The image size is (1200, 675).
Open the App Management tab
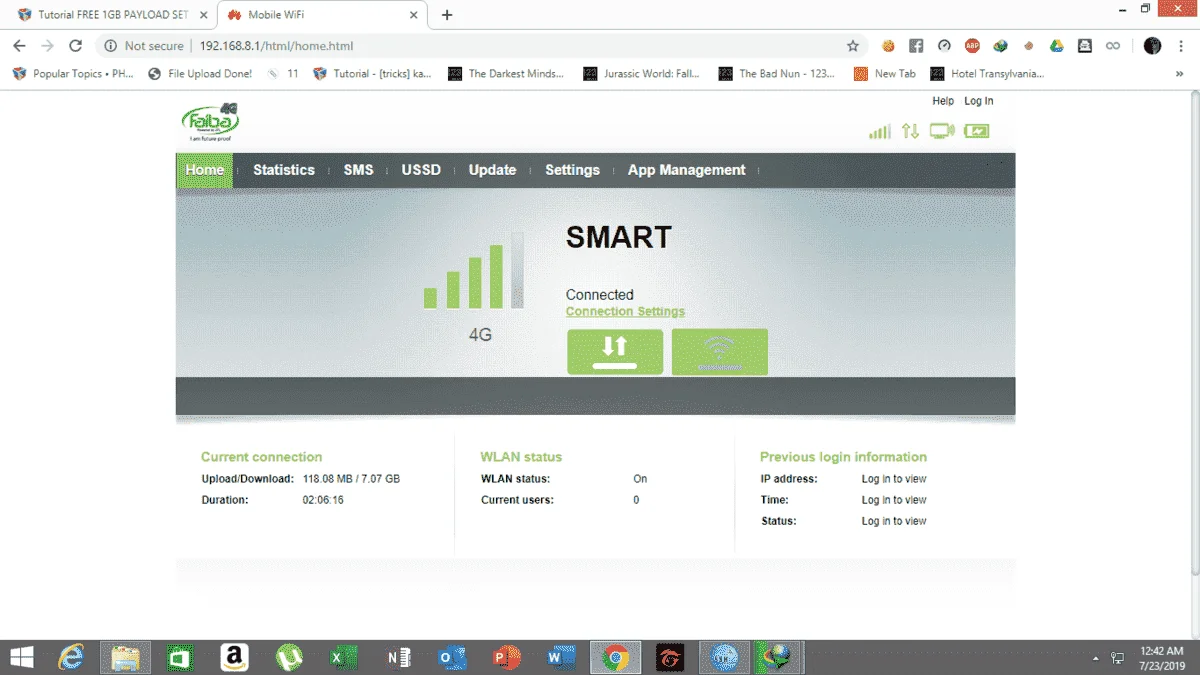(x=687, y=170)
